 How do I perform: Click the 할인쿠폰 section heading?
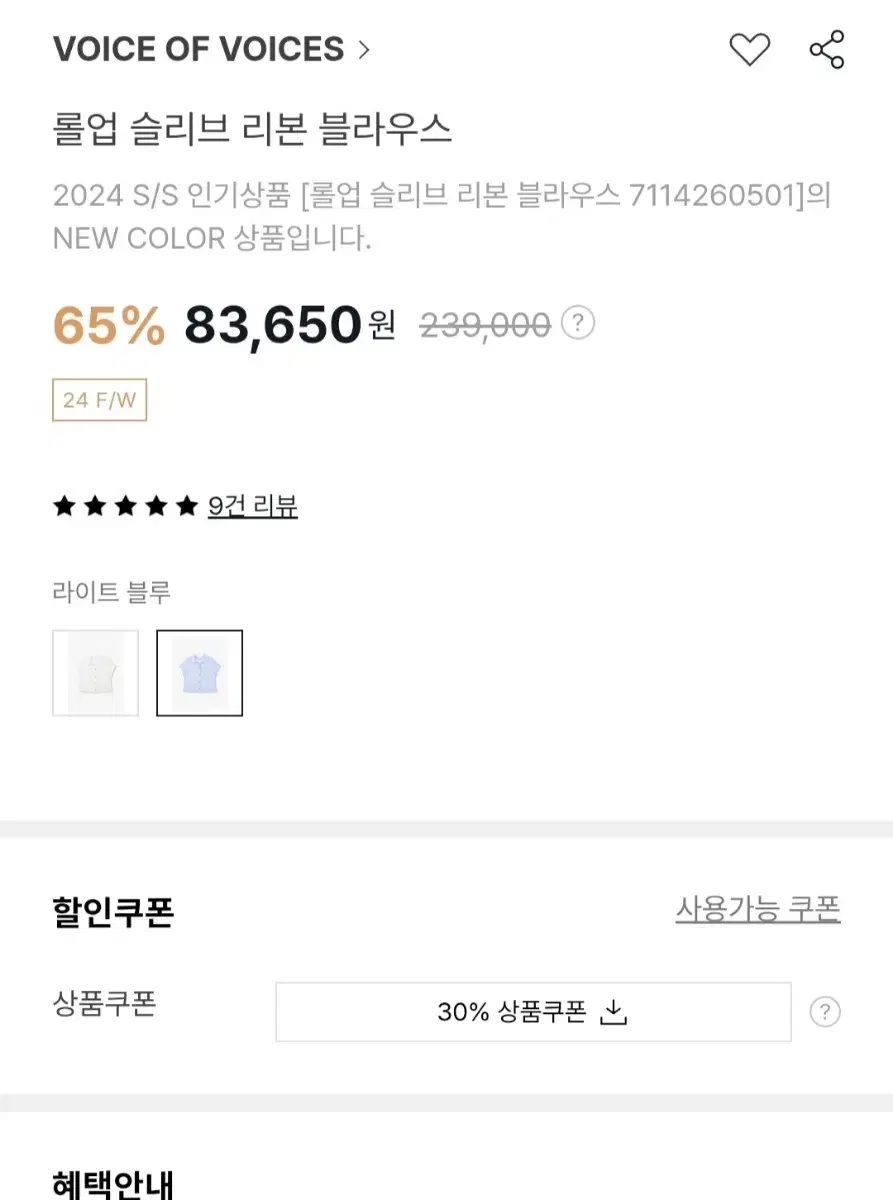(x=113, y=912)
